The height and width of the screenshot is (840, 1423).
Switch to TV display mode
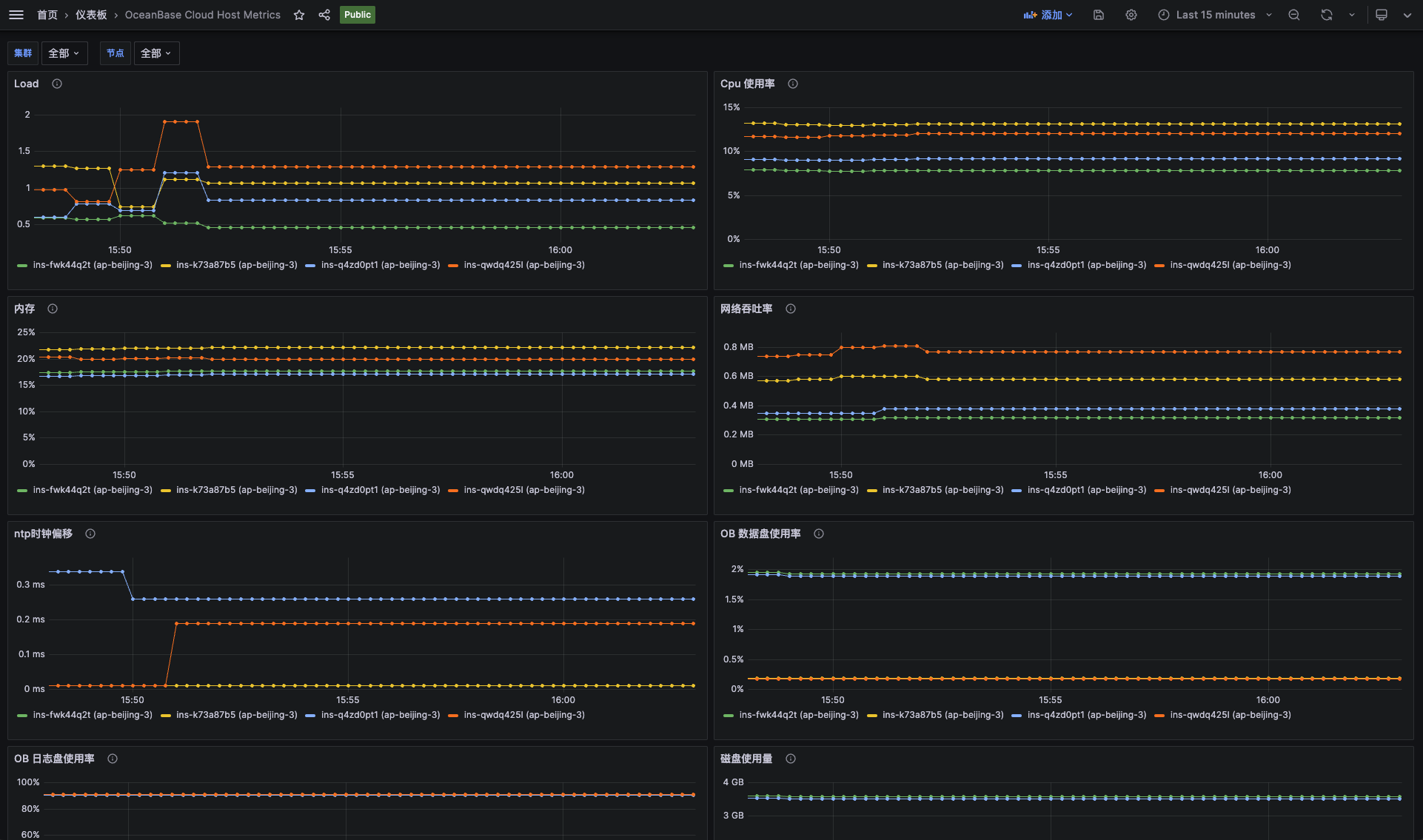point(1382,15)
